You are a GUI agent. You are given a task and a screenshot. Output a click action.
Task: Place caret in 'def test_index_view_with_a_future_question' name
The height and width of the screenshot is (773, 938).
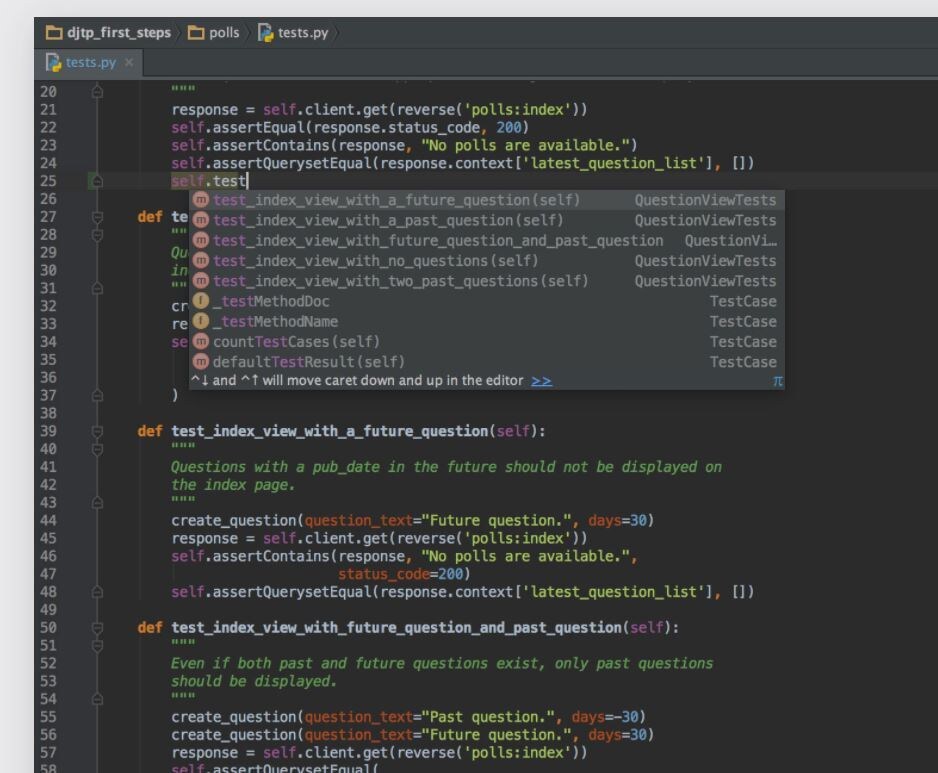coord(330,431)
